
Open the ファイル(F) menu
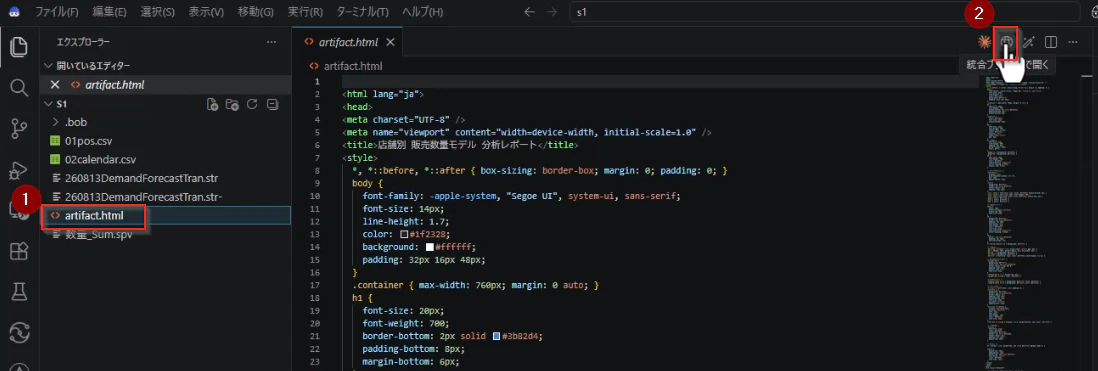(x=57, y=12)
